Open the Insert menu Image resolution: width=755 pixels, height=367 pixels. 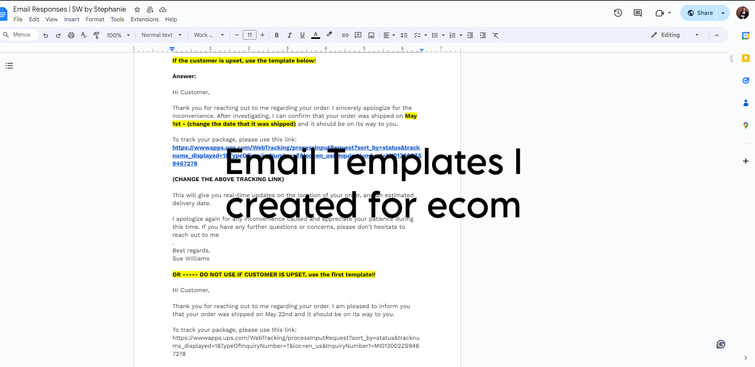(71, 20)
